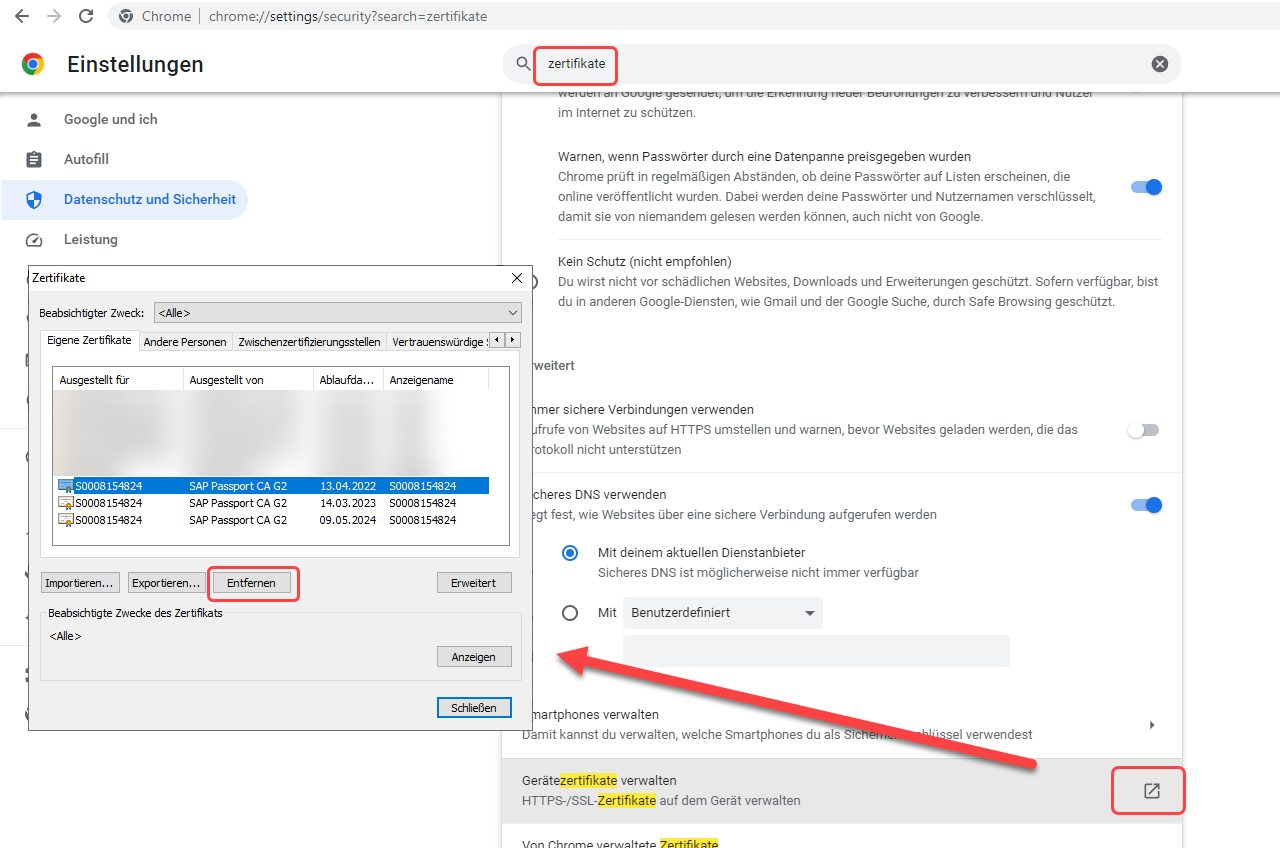Open Gerätezertifikate verwalten via external link icon

tap(1151, 791)
